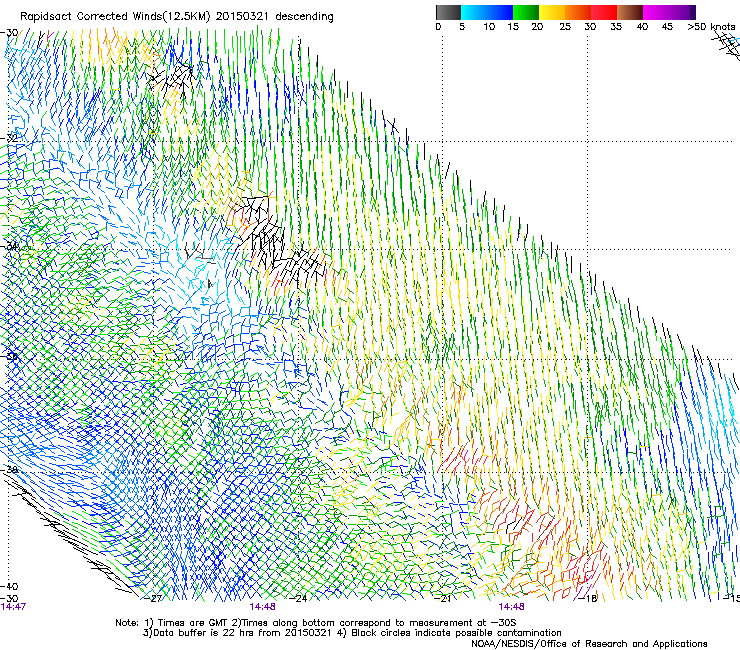
Task: Click the '-38' latitude axis label
Action: (9, 471)
